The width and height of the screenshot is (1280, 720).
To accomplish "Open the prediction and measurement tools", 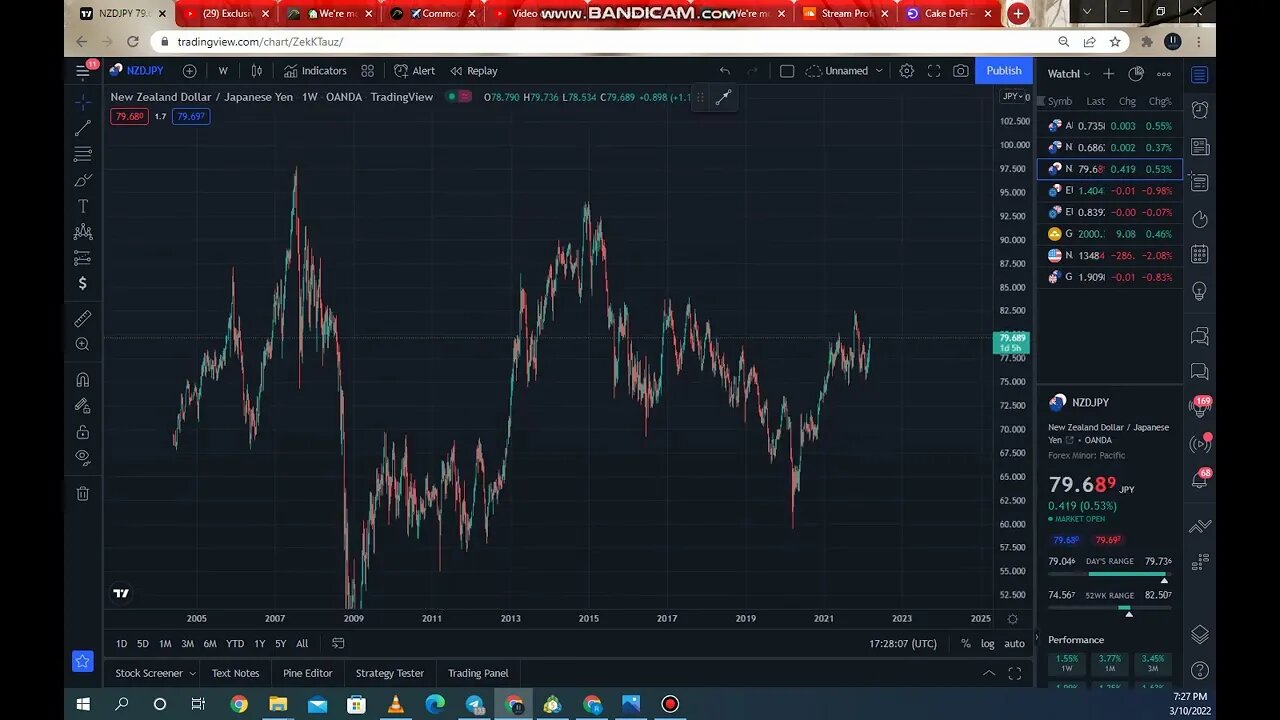I will coord(83,258).
